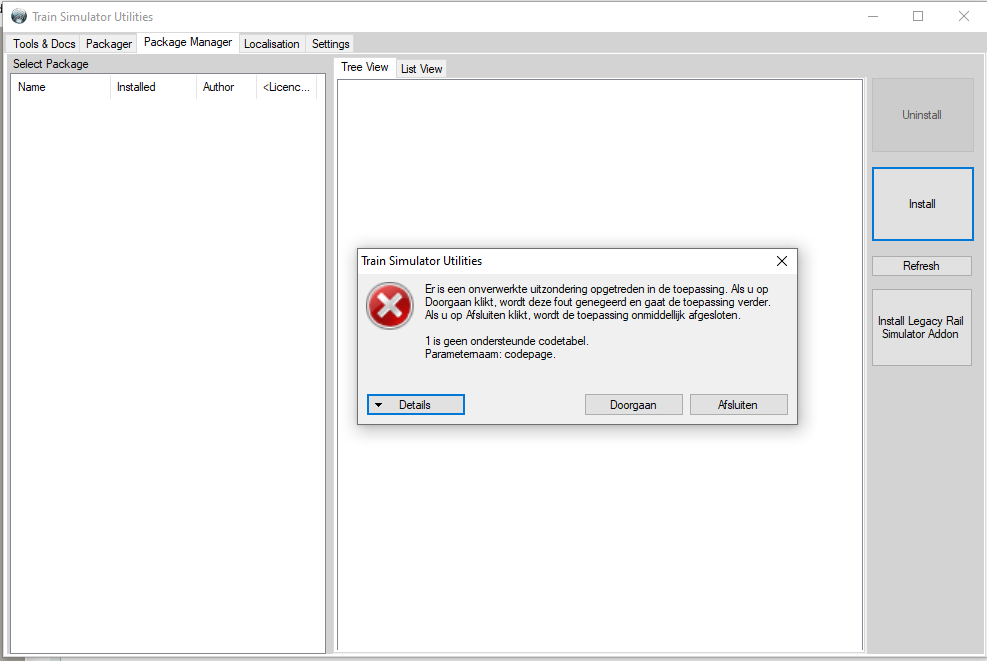The height and width of the screenshot is (661, 987).
Task: Click the Licence column header
Action: tap(286, 87)
